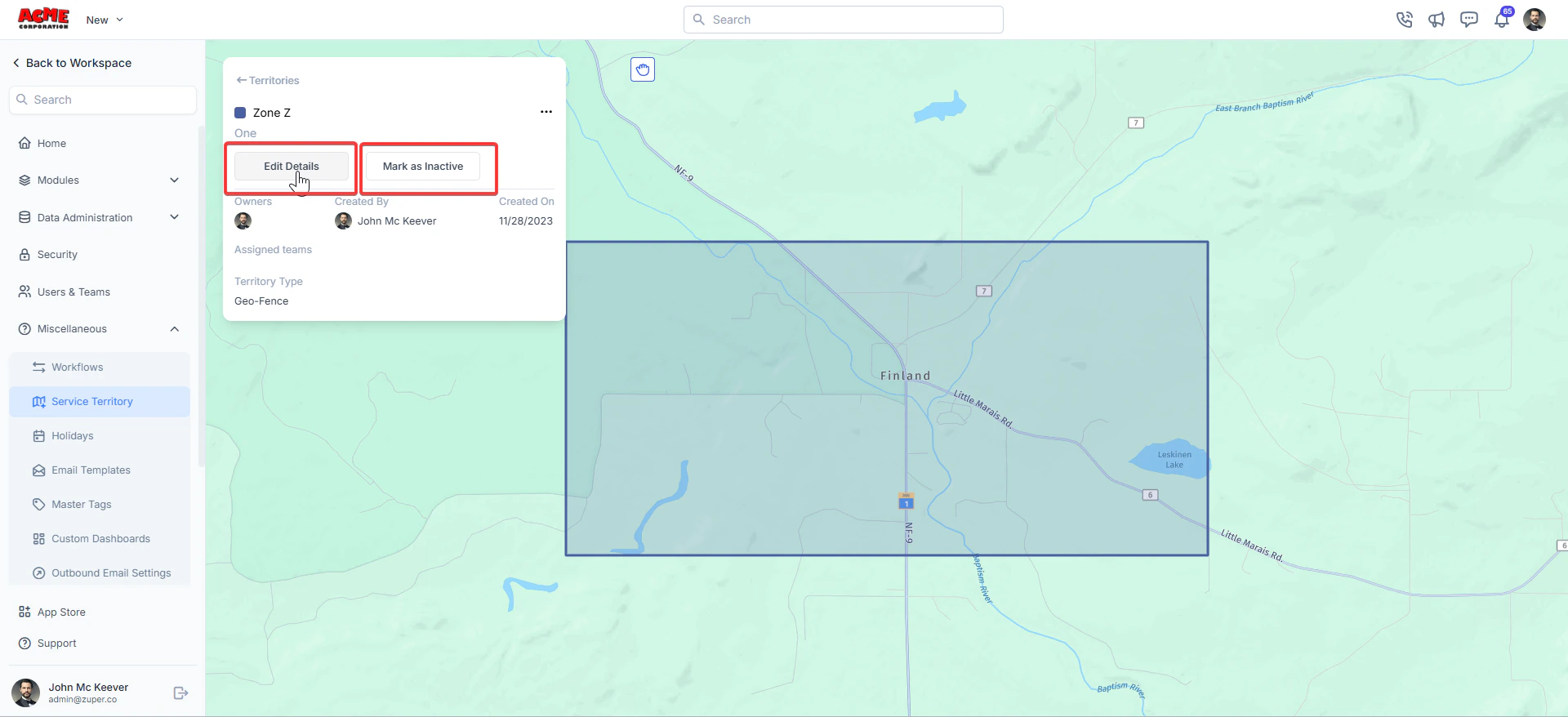Click the Home icon in sidebar
Viewport: 1568px width, 717px height.
24,143
